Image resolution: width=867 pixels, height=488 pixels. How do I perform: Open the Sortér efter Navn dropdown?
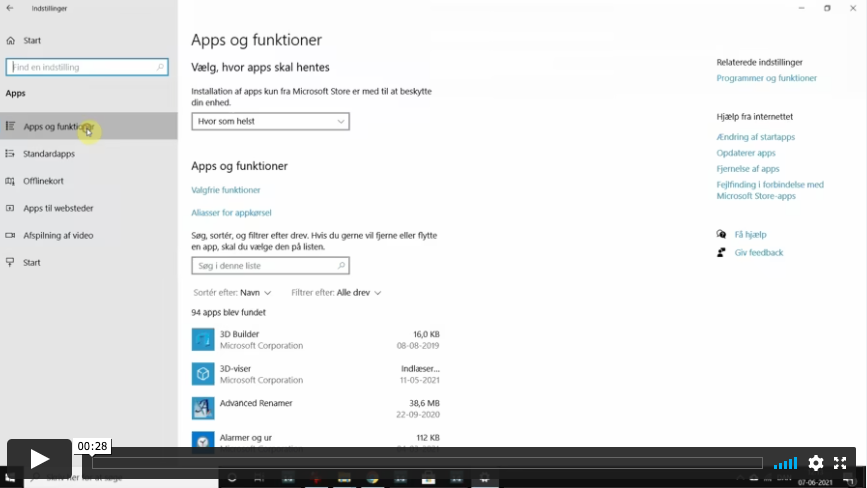[x=255, y=293]
